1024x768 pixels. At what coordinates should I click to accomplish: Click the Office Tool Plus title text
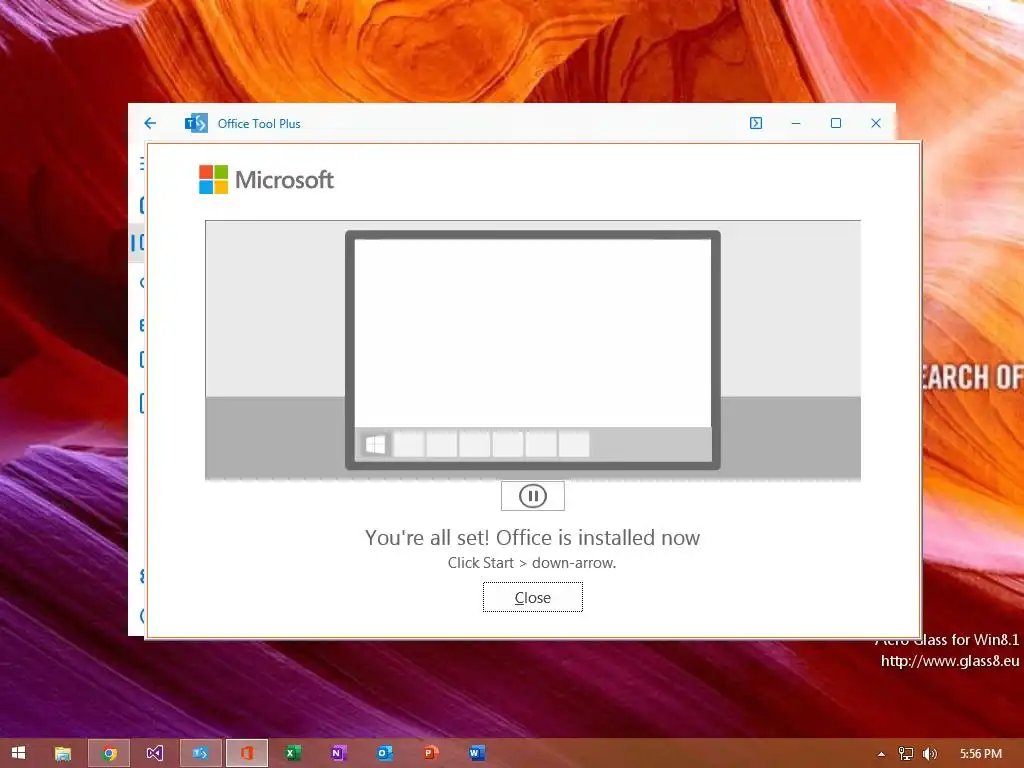(259, 123)
